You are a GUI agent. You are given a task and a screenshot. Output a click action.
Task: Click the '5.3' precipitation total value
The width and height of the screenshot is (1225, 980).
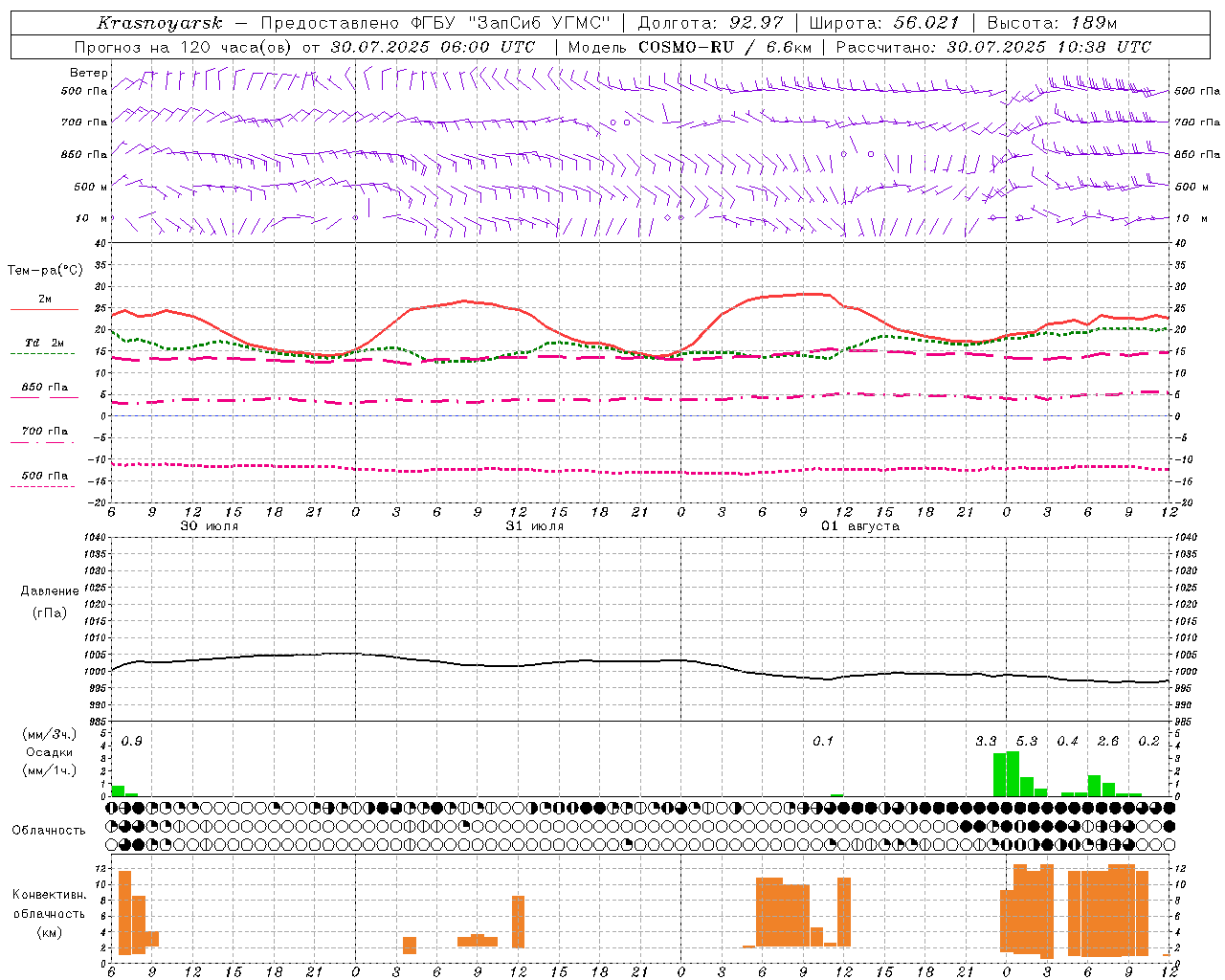pos(1027,742)
